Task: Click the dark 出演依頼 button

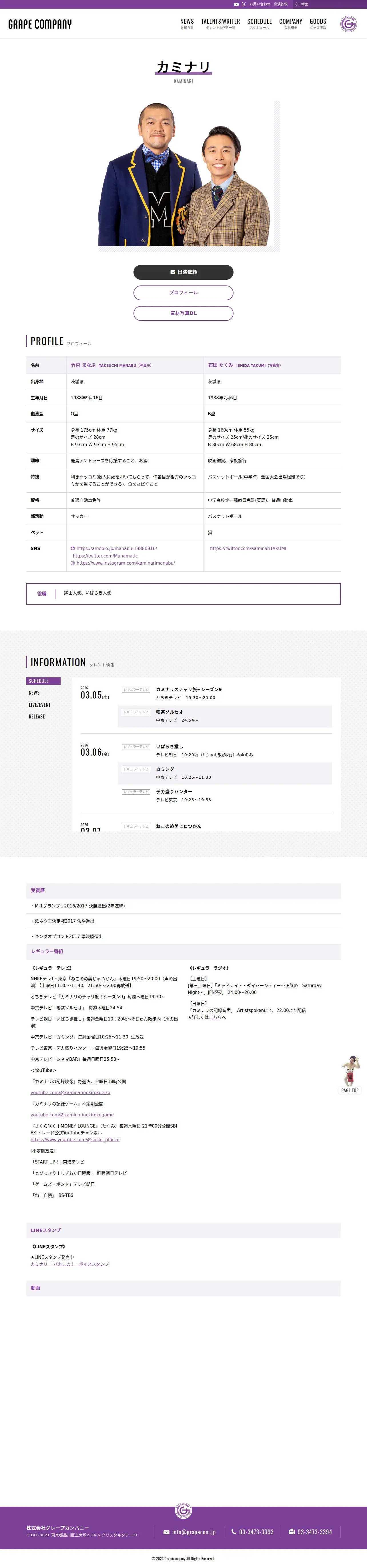Action: point(183,272)
